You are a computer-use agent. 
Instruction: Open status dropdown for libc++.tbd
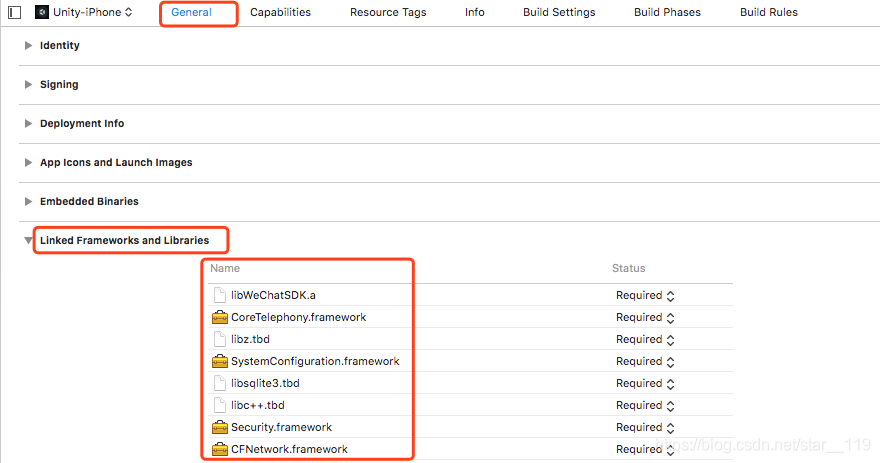coord(645,405)
